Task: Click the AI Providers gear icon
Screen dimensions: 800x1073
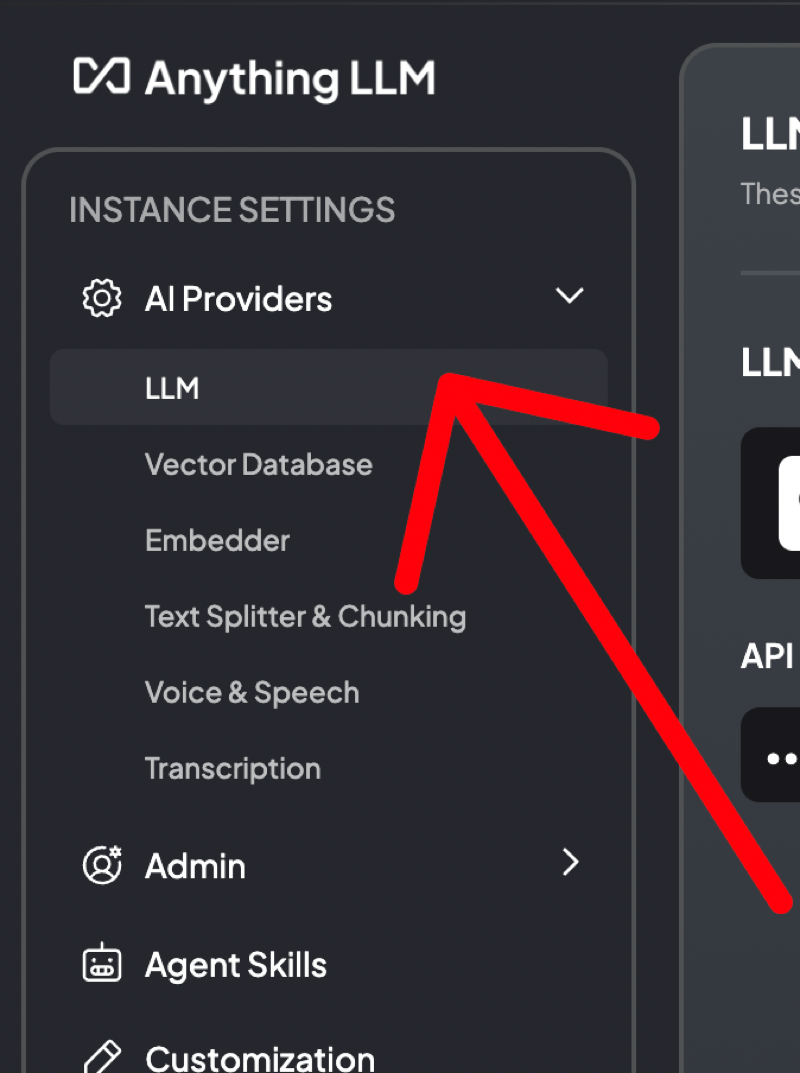Action: [102, 298]
